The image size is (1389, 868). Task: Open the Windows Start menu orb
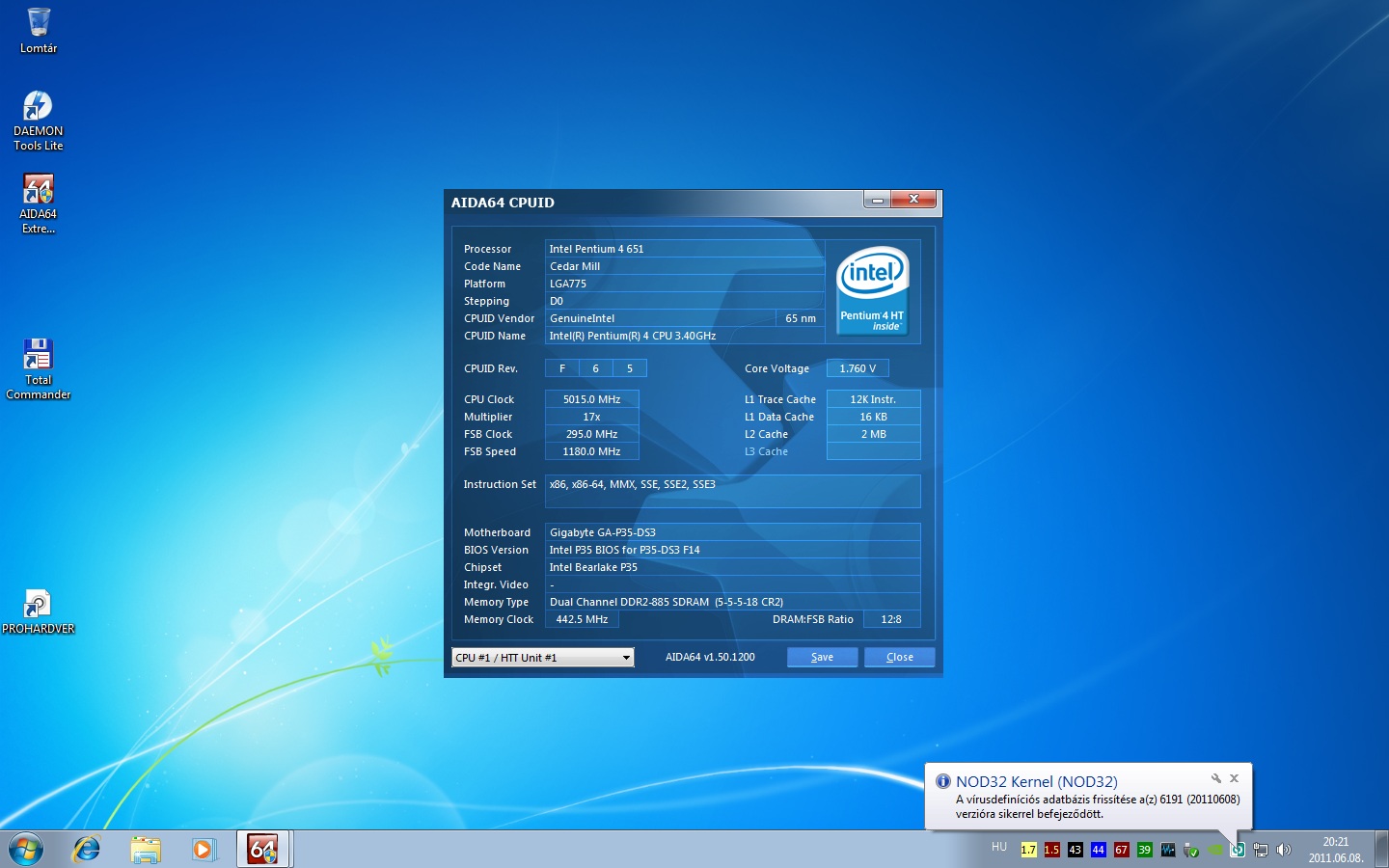click(26, 850)
